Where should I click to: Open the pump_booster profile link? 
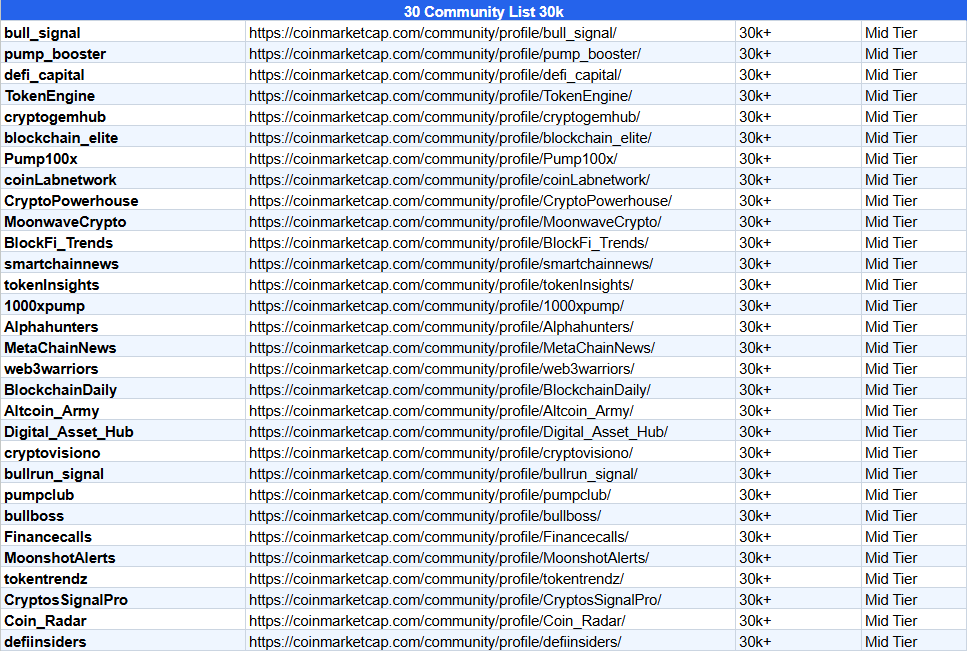pyautogui.click(x=445, y=54)
